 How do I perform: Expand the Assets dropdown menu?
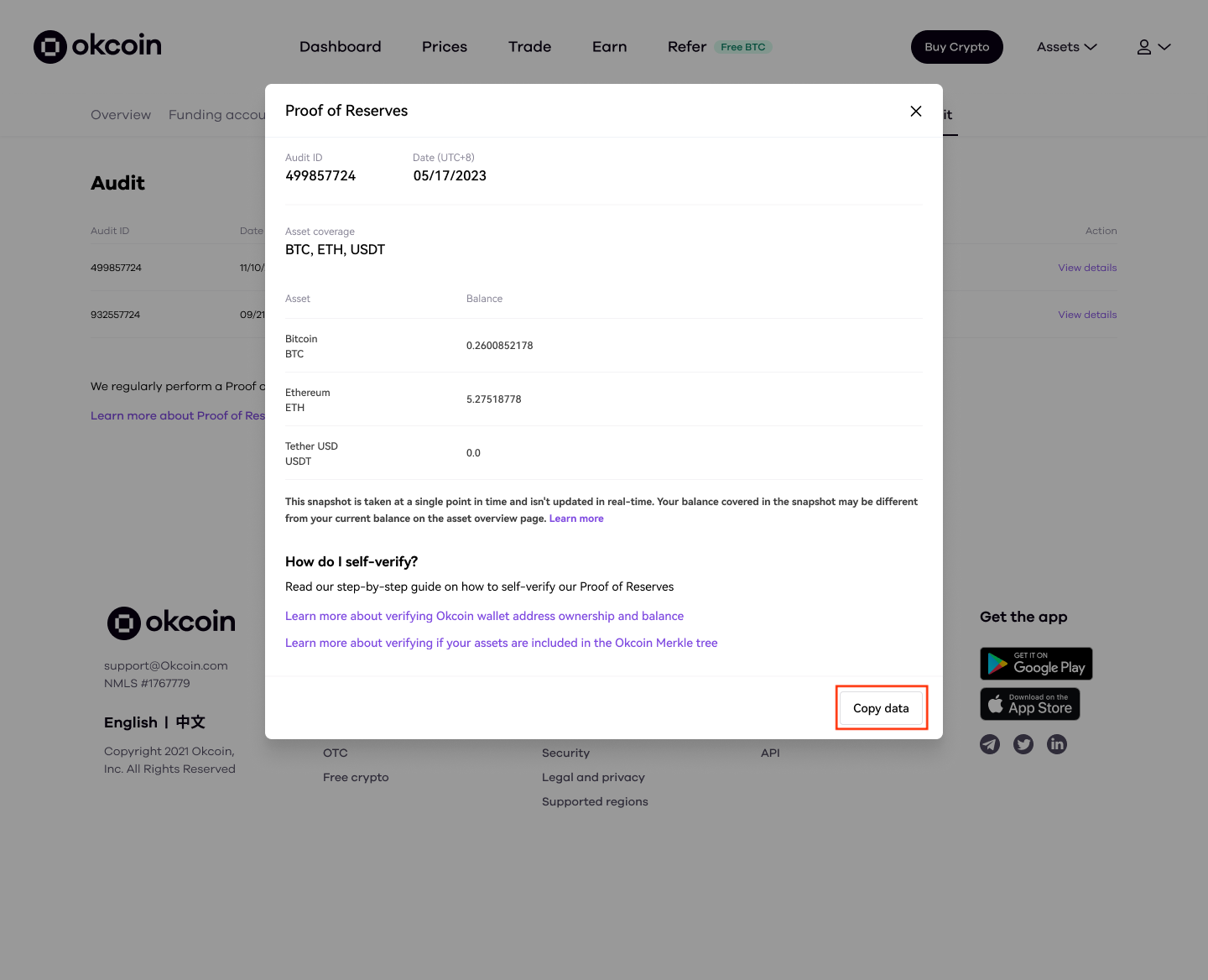coord(1067,47)
